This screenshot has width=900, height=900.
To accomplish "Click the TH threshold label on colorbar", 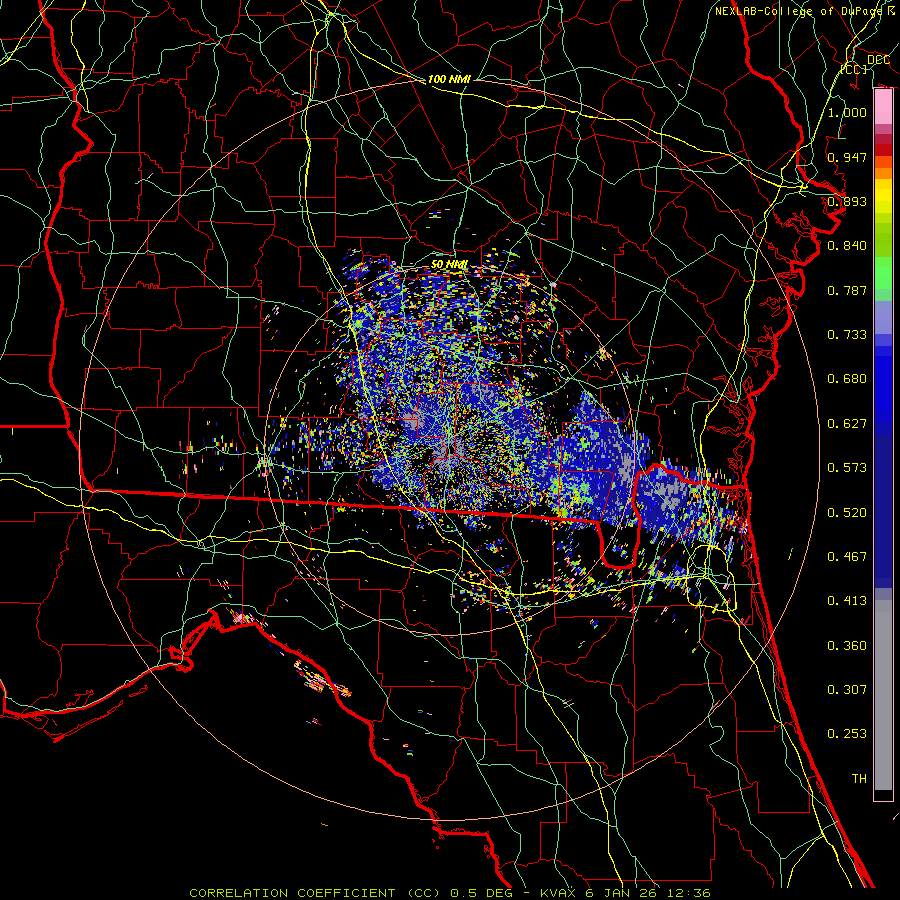I will (859, 779).
